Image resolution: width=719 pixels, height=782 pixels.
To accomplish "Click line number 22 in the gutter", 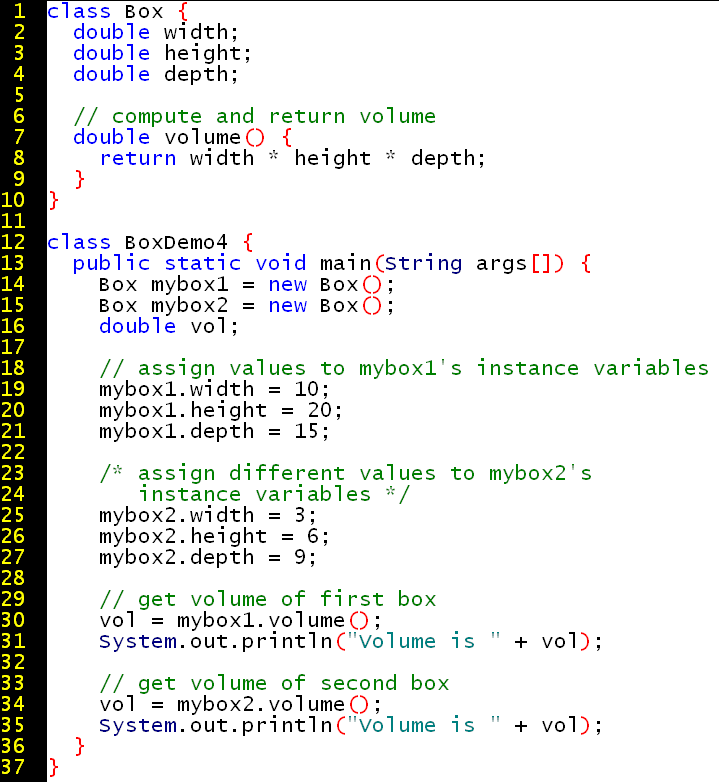I will (13, 452).
